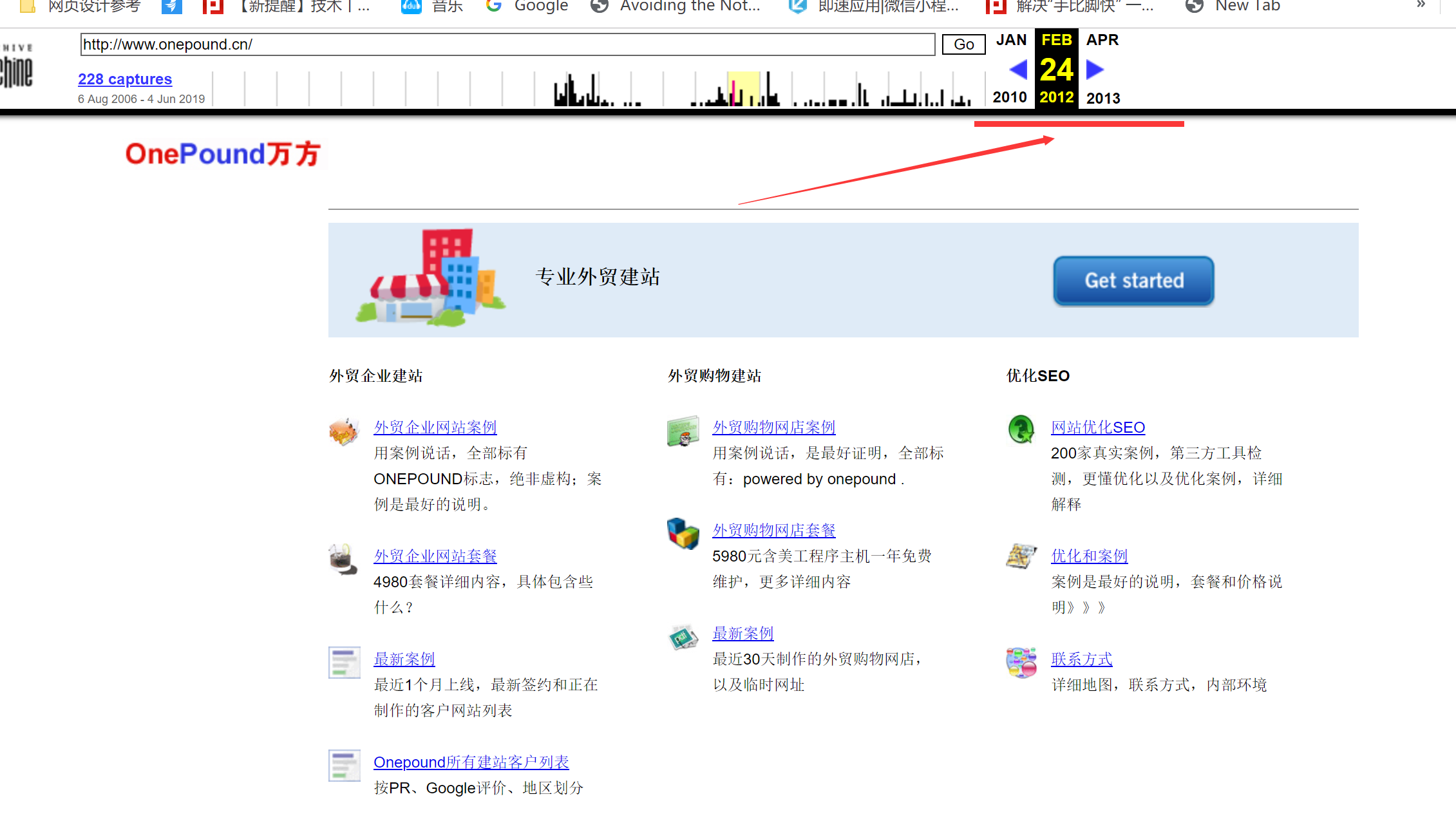
Task: Click the 外贸购物建站 heading
Action: click(x=714, y=376)
